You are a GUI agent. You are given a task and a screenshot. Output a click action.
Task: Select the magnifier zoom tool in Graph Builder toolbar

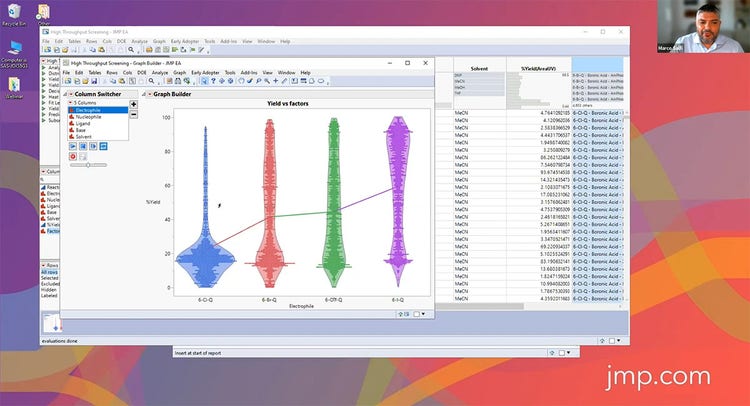[x=267, y=81]
